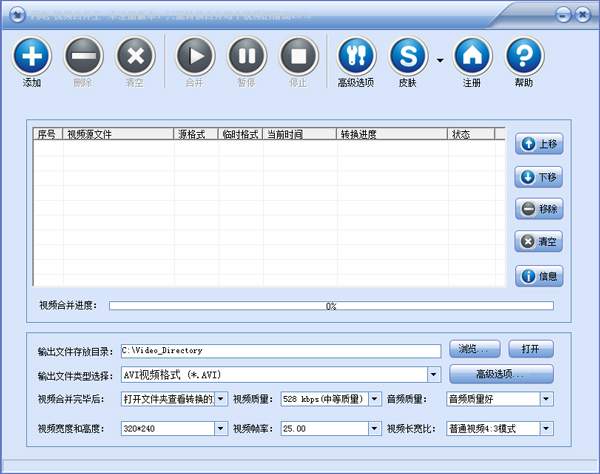Click the 打开 (Open) folder button
Viewport: 600px width, 474px height.
coord(531,349)
